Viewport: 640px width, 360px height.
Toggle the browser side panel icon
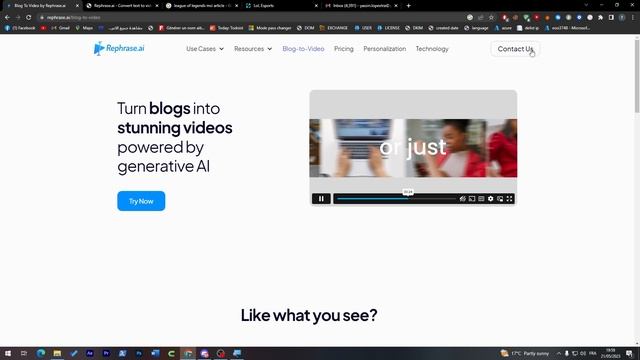point(611,18)
